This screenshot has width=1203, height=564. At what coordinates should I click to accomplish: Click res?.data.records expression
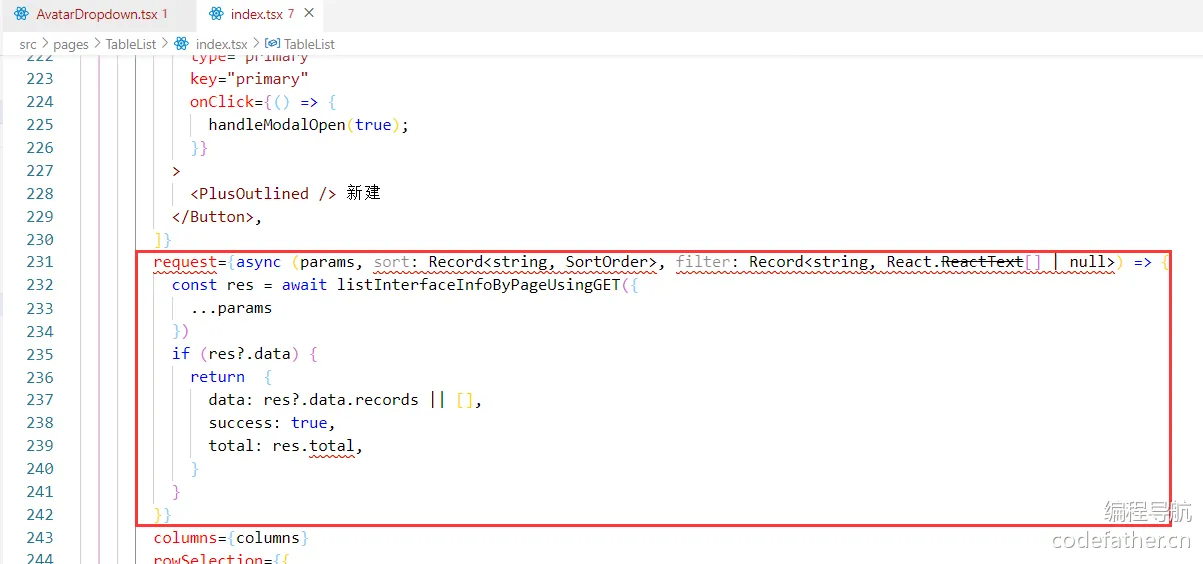click(x=341, y=399)
